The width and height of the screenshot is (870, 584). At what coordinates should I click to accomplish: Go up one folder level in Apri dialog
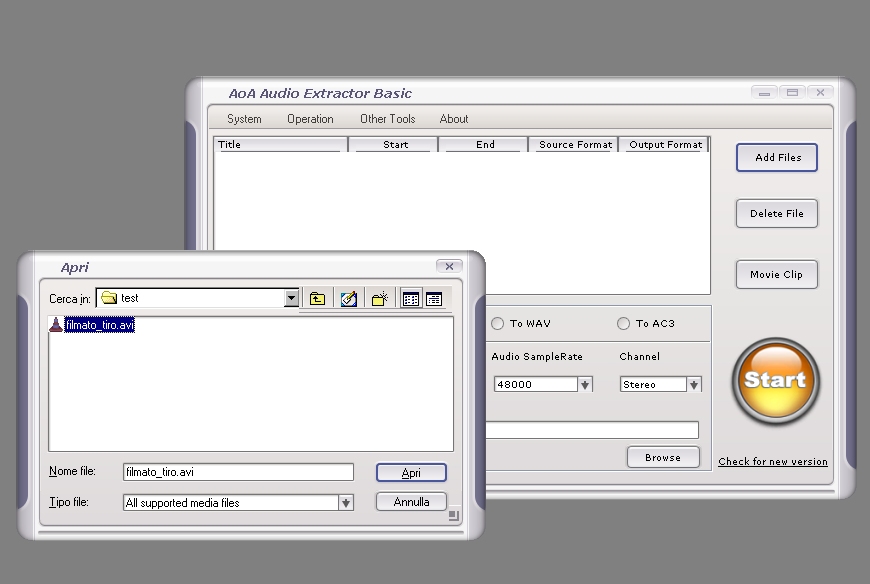(x=317, y=299)
